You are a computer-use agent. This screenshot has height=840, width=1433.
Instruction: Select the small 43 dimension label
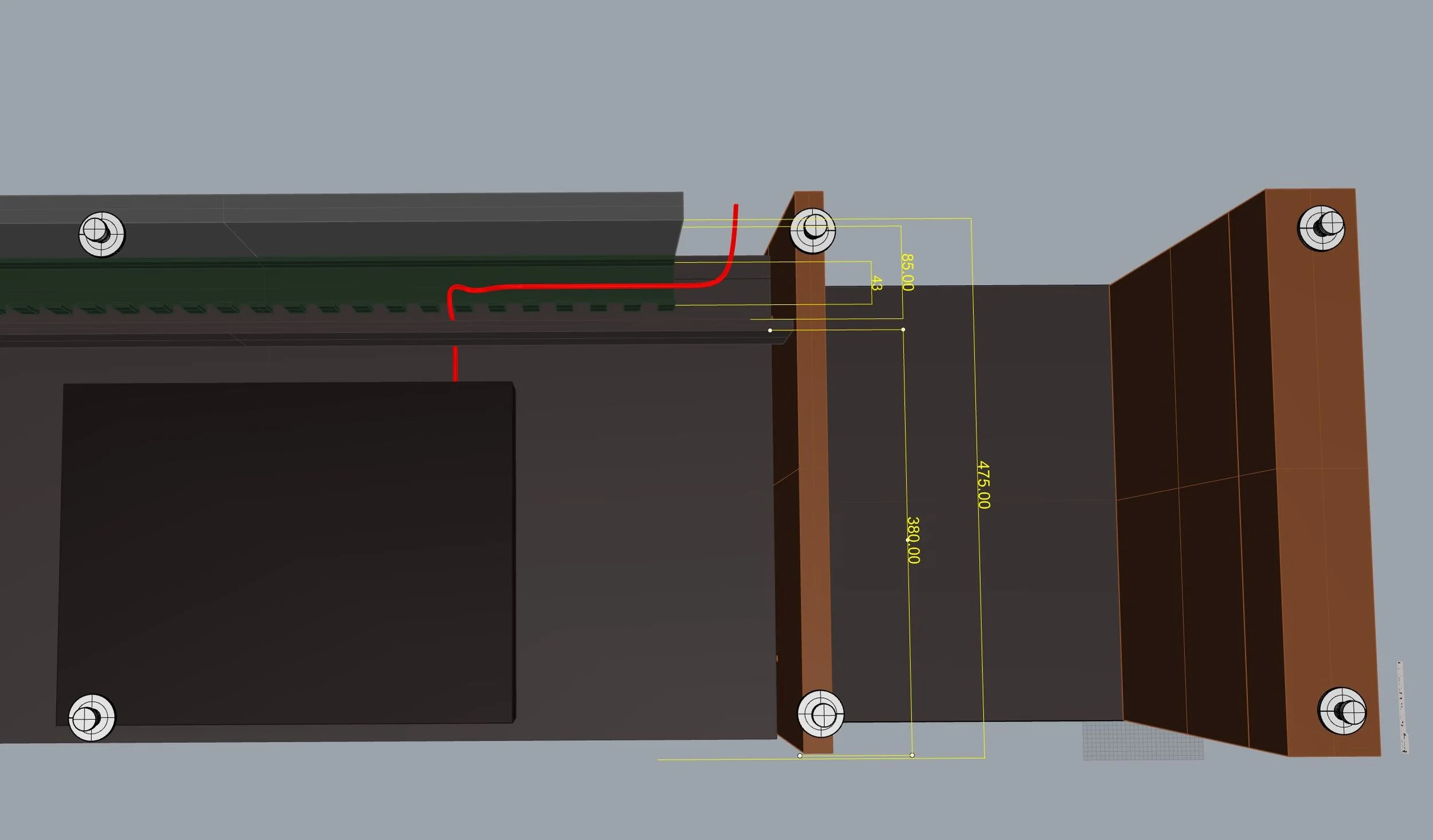[876, 282]
